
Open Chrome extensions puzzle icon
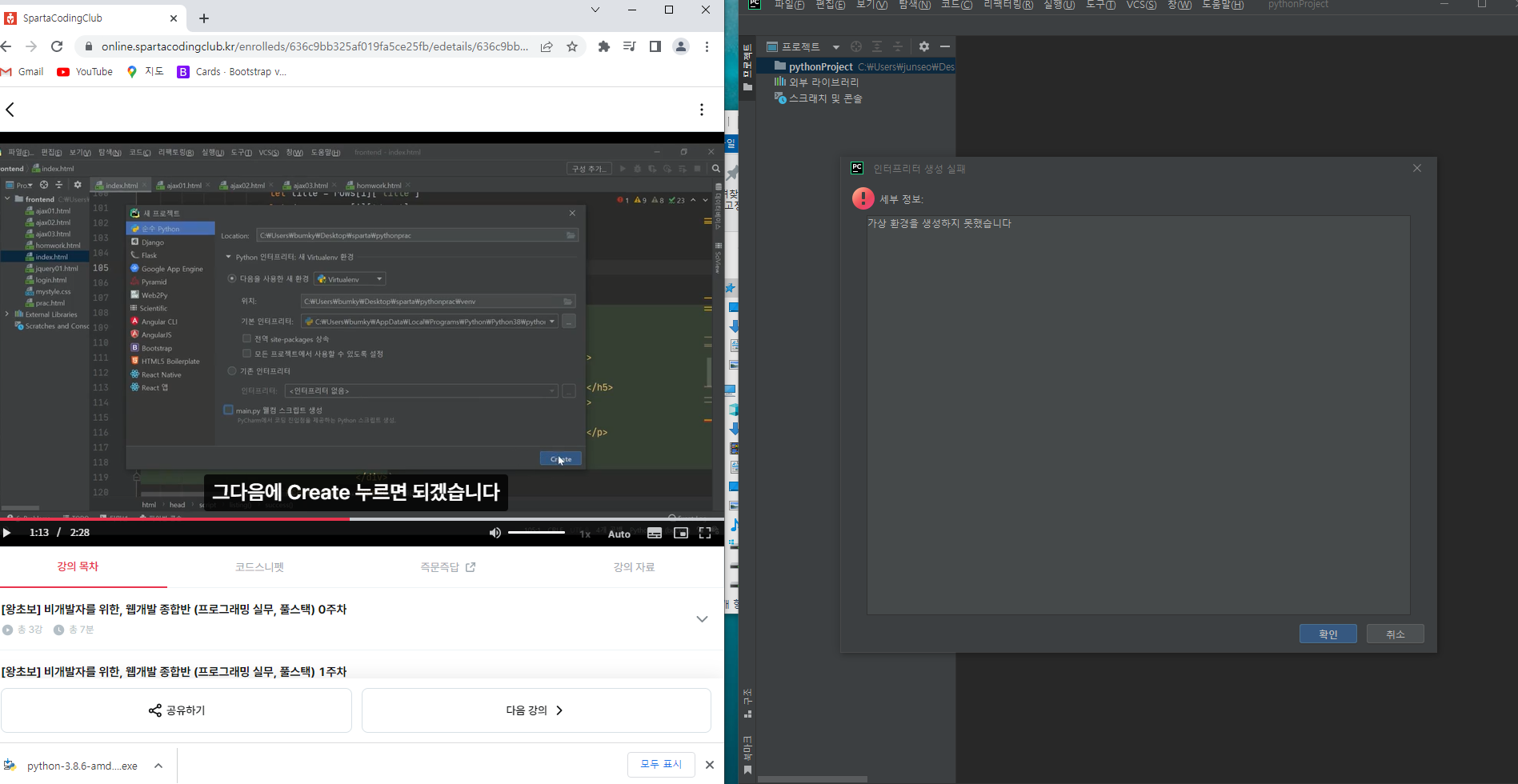tap(604, 46)
